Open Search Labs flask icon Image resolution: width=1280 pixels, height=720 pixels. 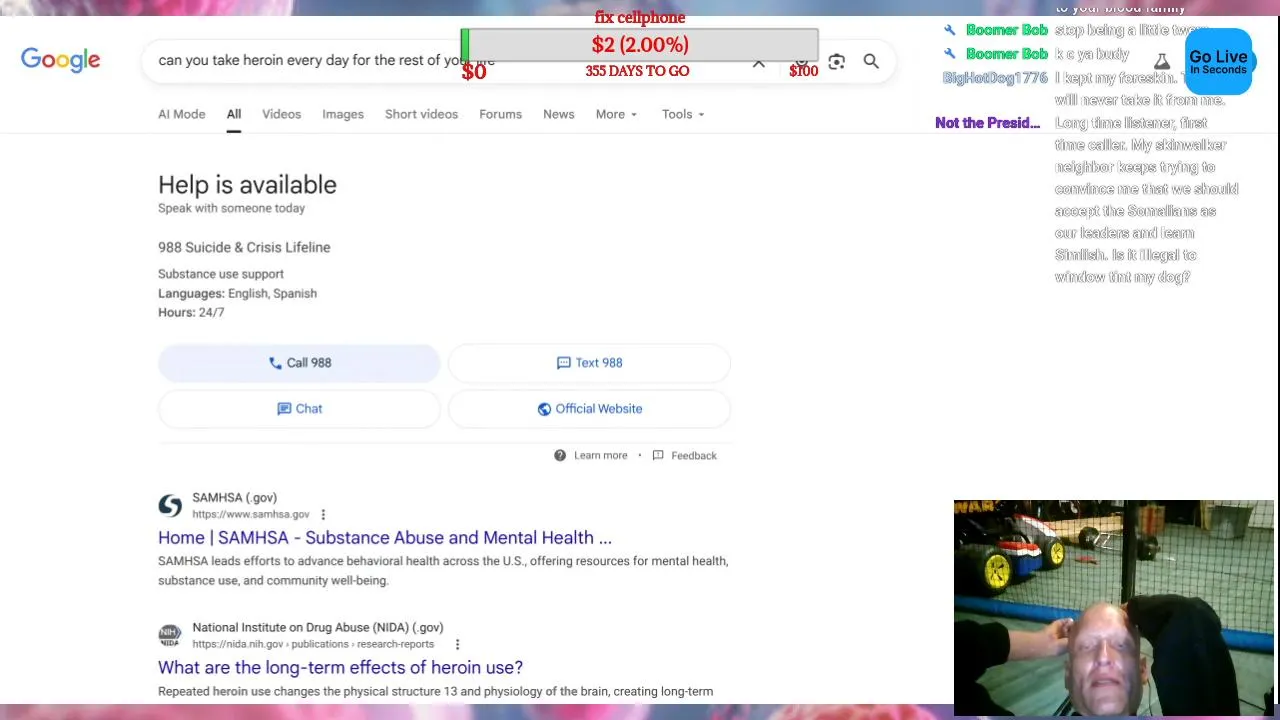pyautogui.click(x=1162, y=62)
